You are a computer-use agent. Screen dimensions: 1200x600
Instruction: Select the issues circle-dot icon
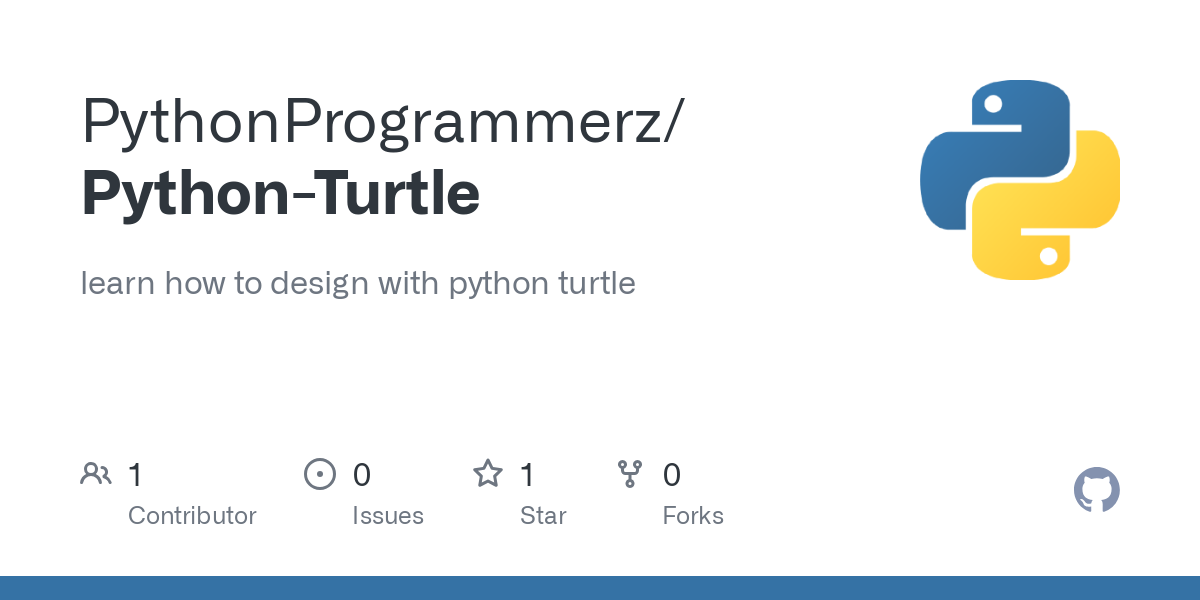coord(320,473)
